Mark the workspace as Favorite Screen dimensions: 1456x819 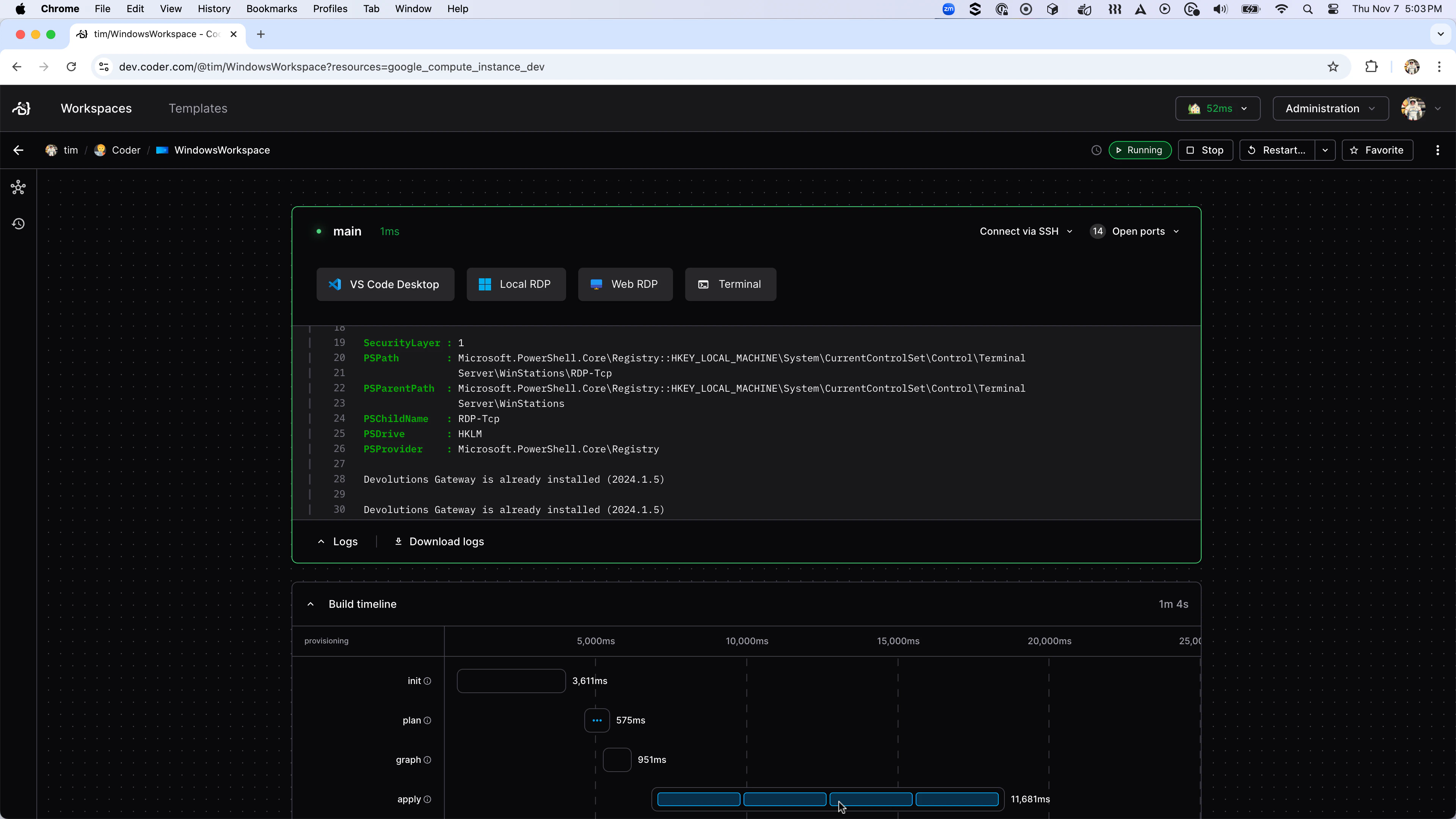pos(1377,151)
